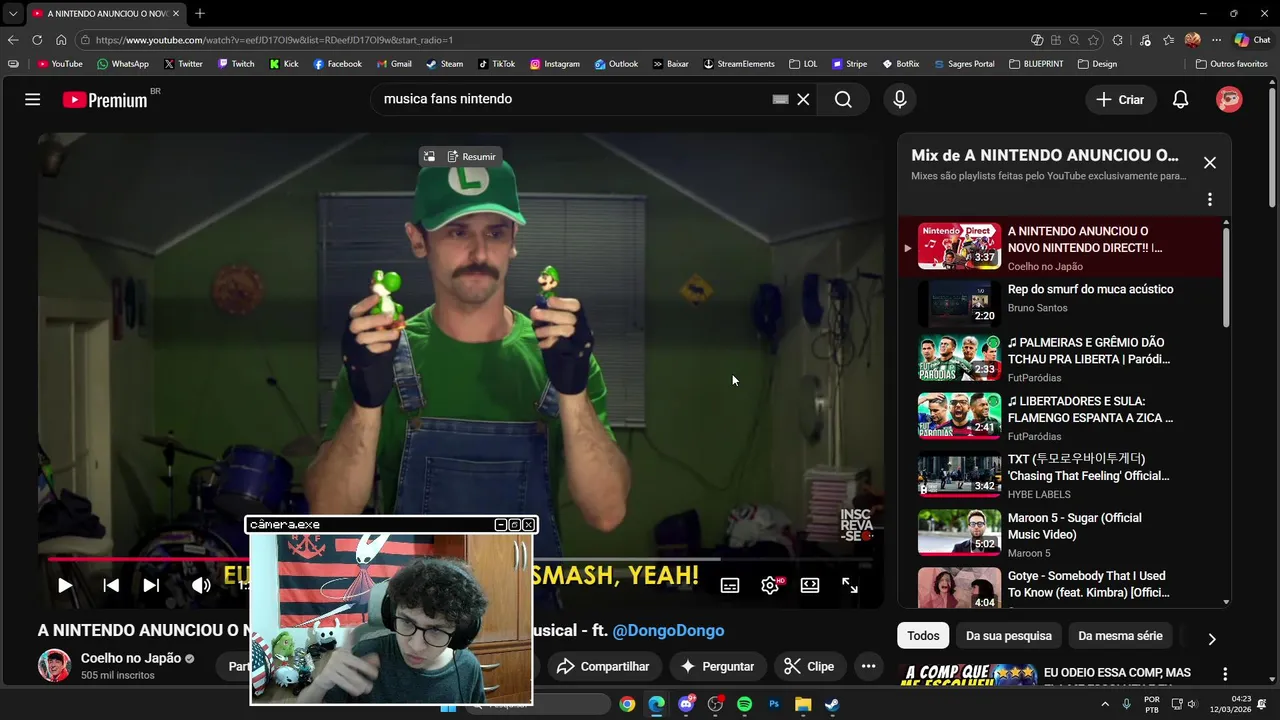Open browser settings and more menu
The width and height of the screenshot is (1280, 720).
point(1216,40)
